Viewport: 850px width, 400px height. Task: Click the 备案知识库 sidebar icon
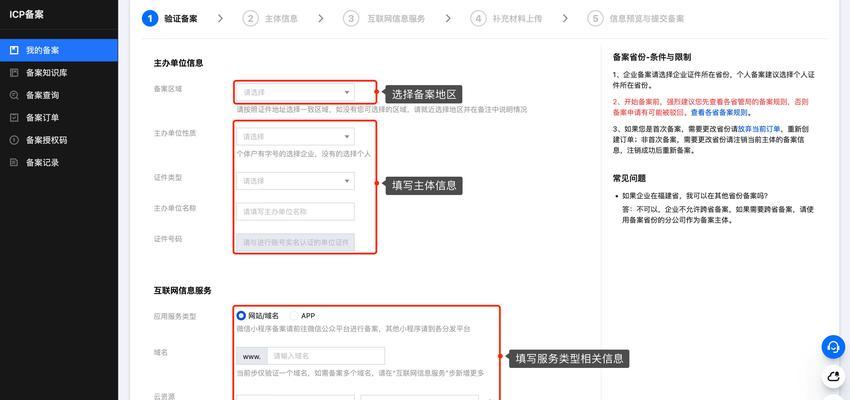tap(14, 73)
